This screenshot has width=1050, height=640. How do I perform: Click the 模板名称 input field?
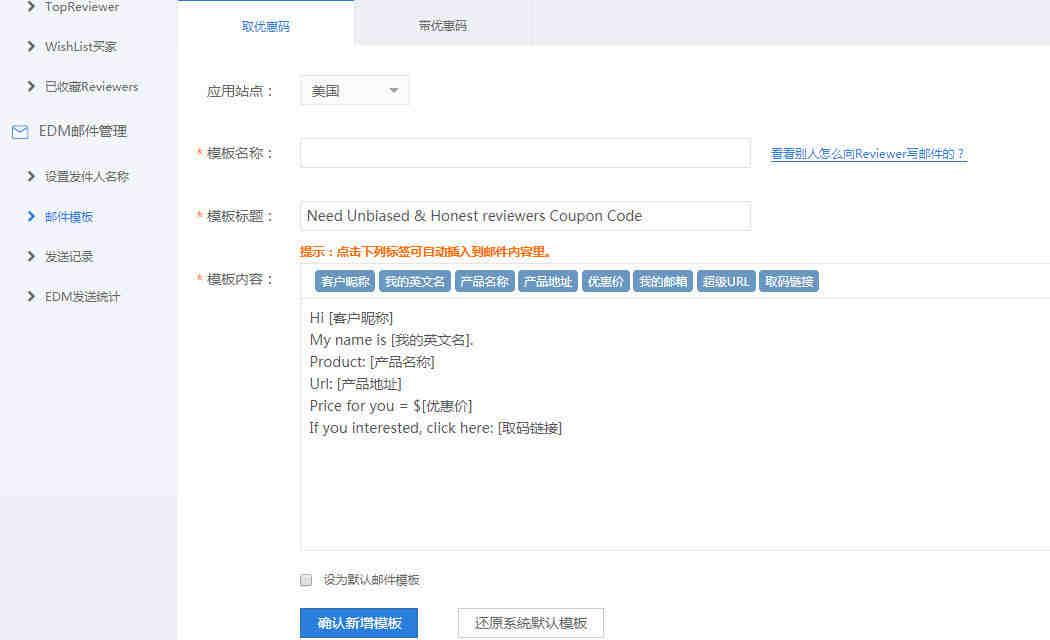525,153
